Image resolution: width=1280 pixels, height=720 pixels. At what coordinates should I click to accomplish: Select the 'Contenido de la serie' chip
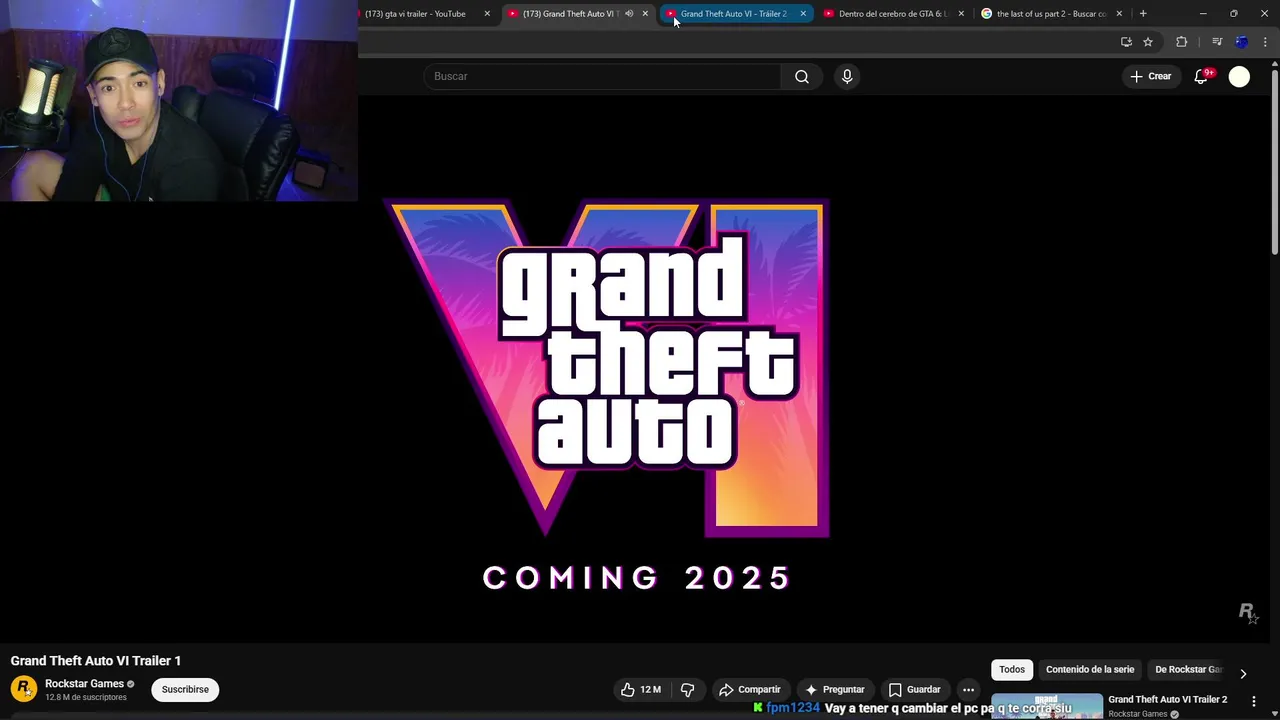[x=1090, y=670]
